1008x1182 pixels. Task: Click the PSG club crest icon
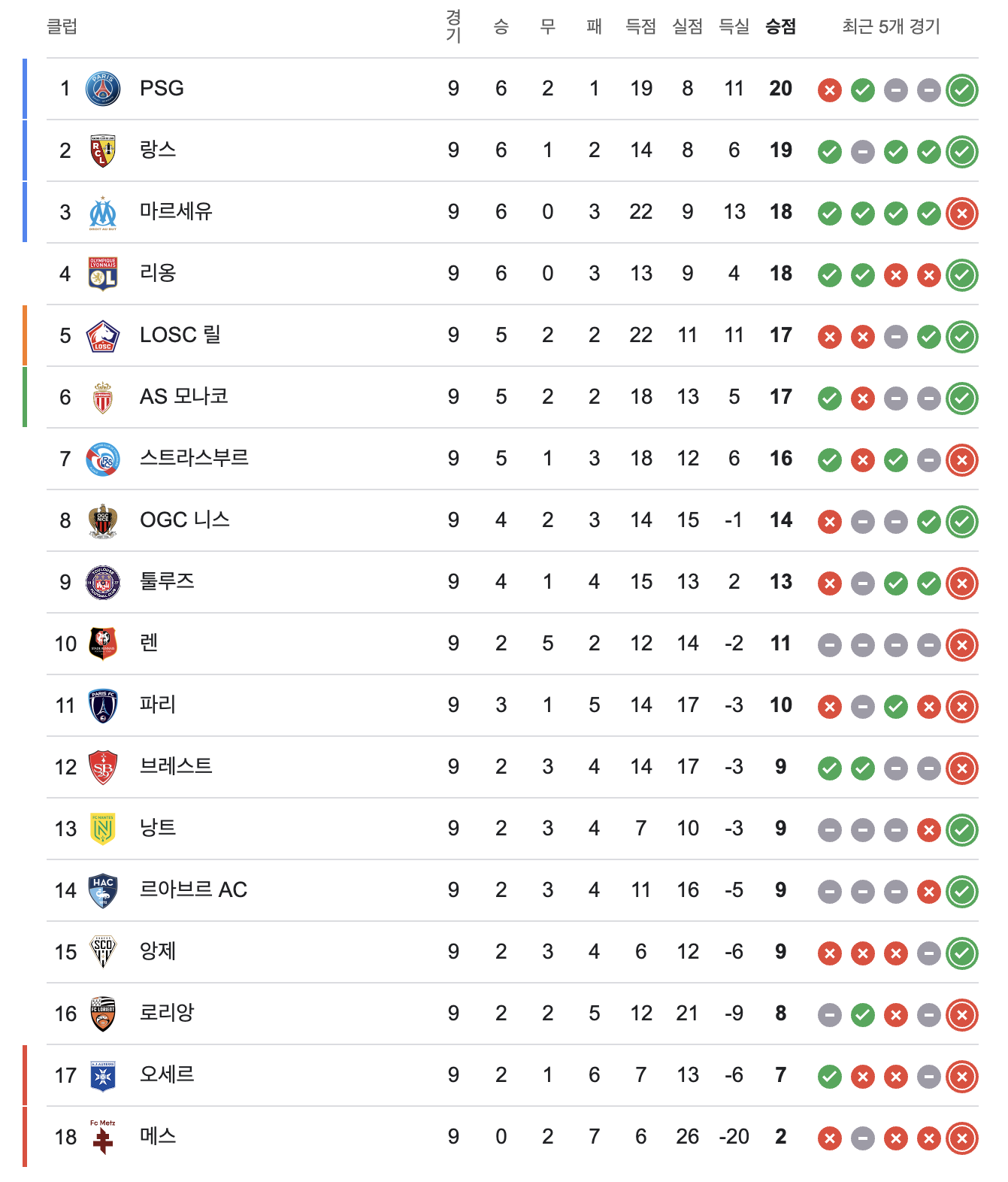coord(103,89)
